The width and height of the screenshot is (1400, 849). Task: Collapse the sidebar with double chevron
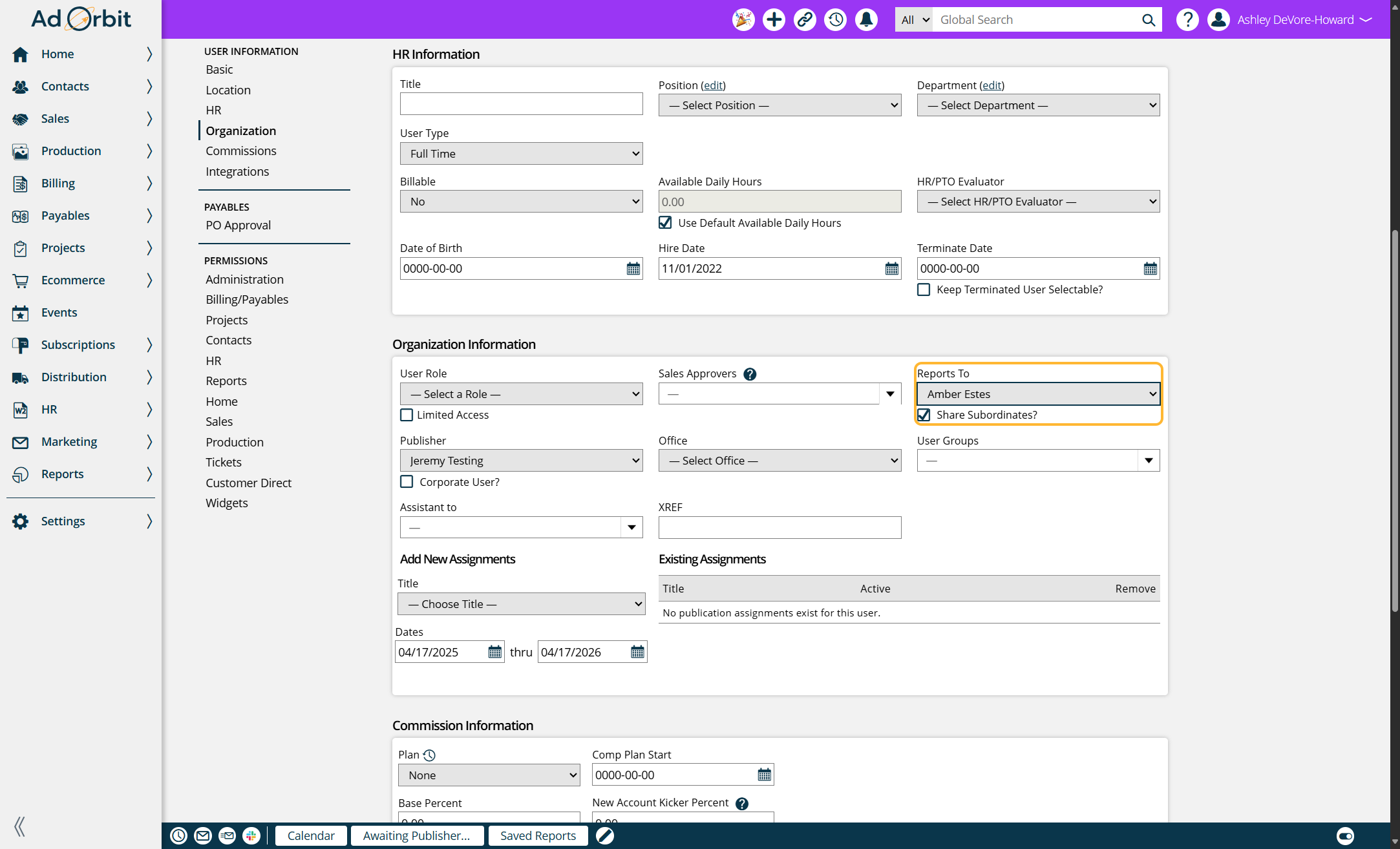click(x=19, y=826)
